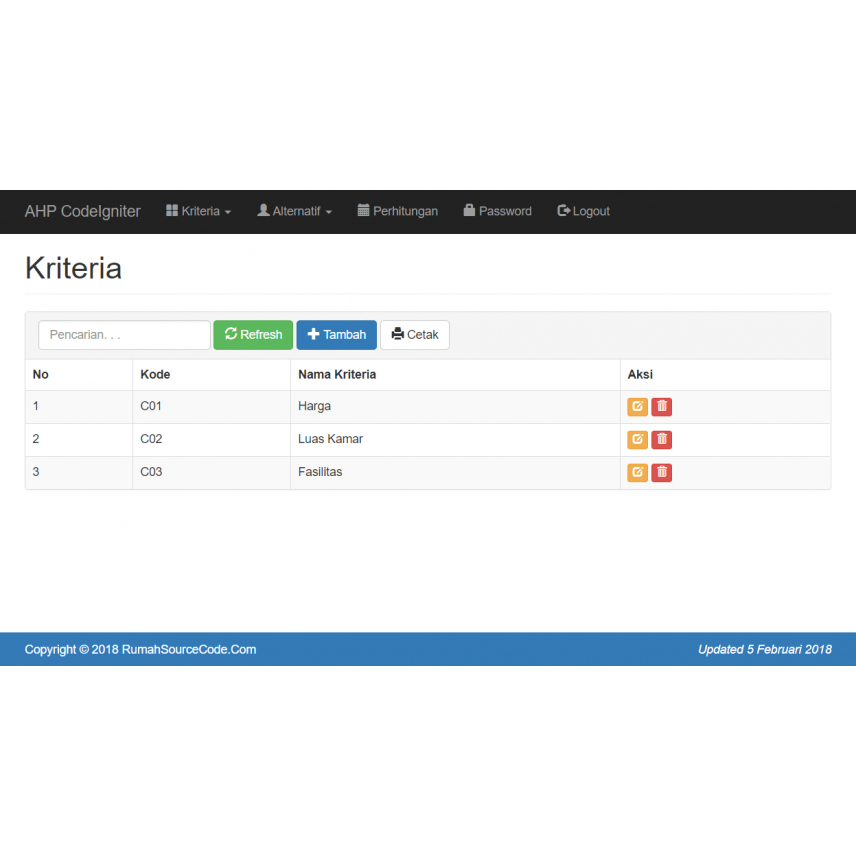Go to the Perhitungan page
856x856 pixels.
pyautogui.click(x=397, y=212)
